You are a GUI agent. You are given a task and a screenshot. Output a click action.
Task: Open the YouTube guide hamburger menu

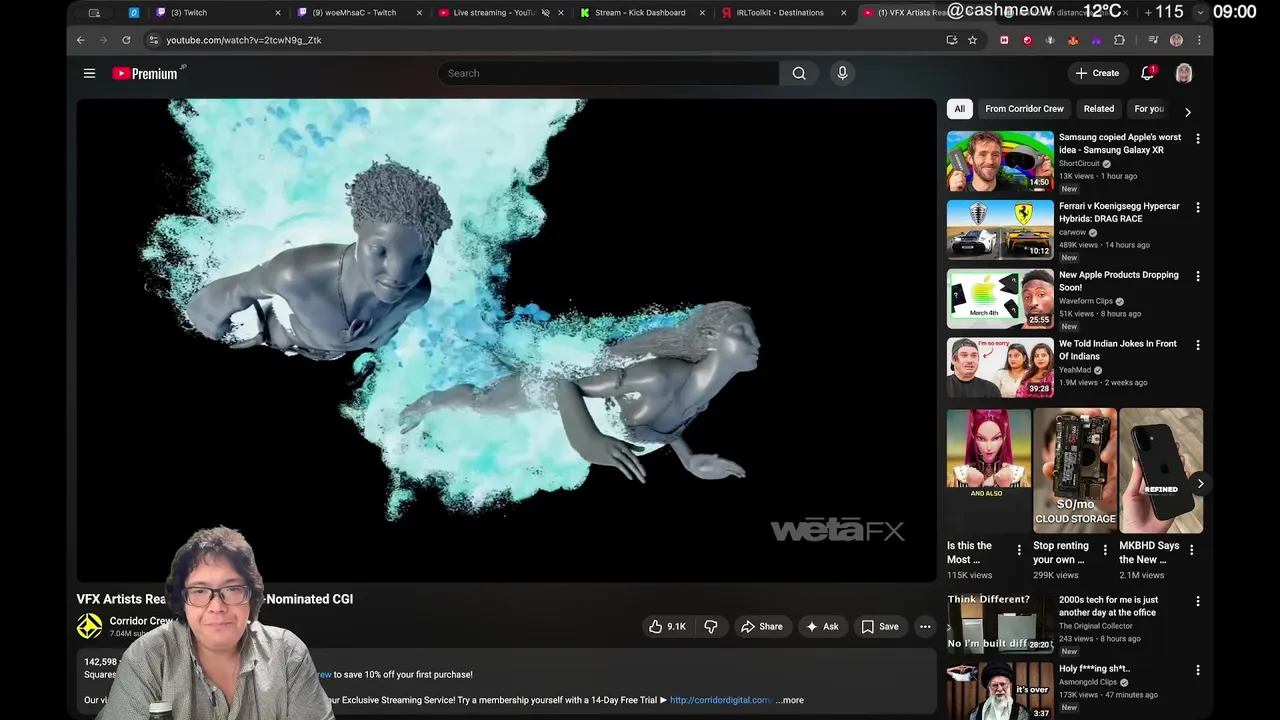(89, 73)
